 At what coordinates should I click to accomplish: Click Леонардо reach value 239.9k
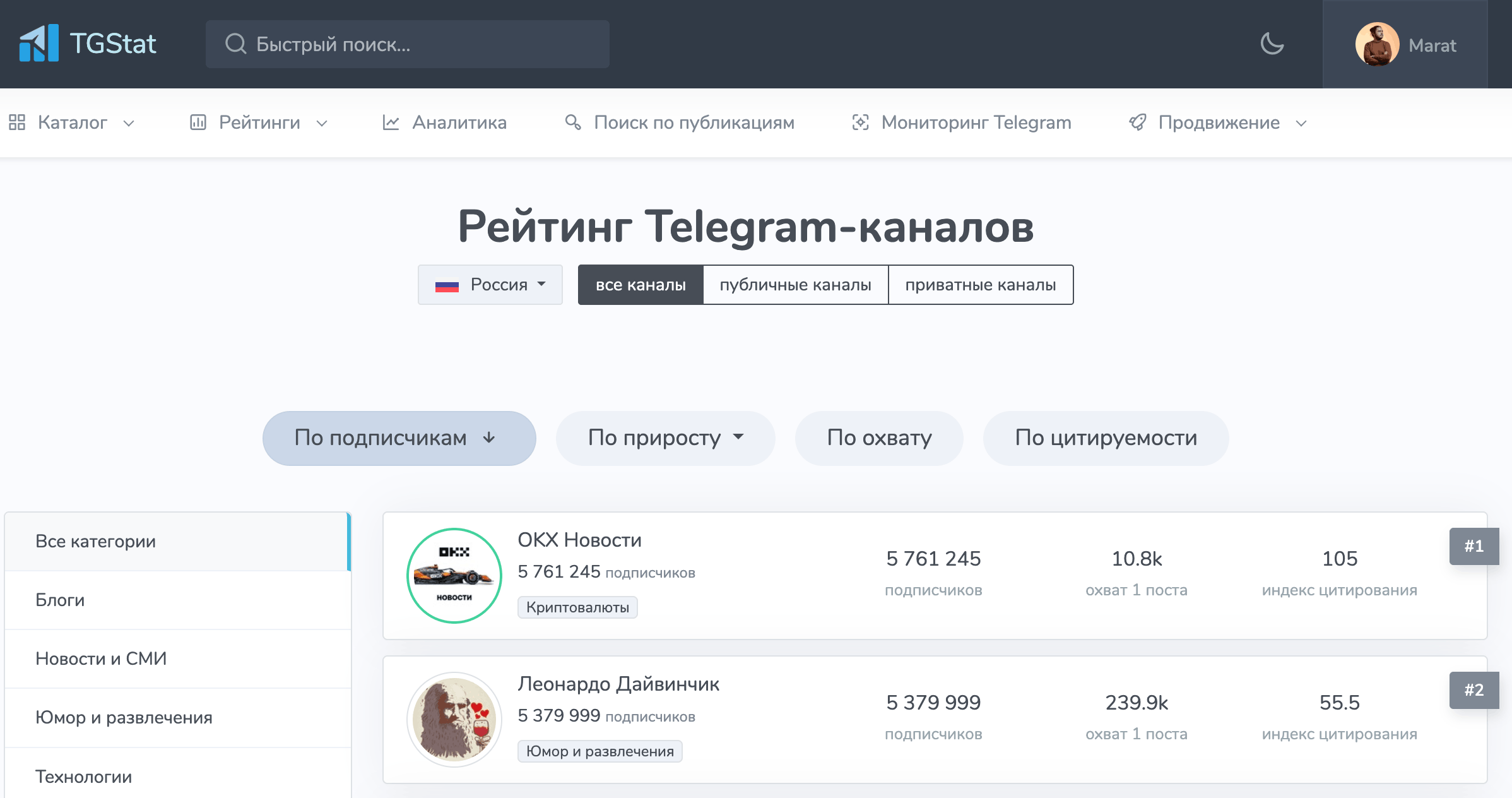point(1137,703)
